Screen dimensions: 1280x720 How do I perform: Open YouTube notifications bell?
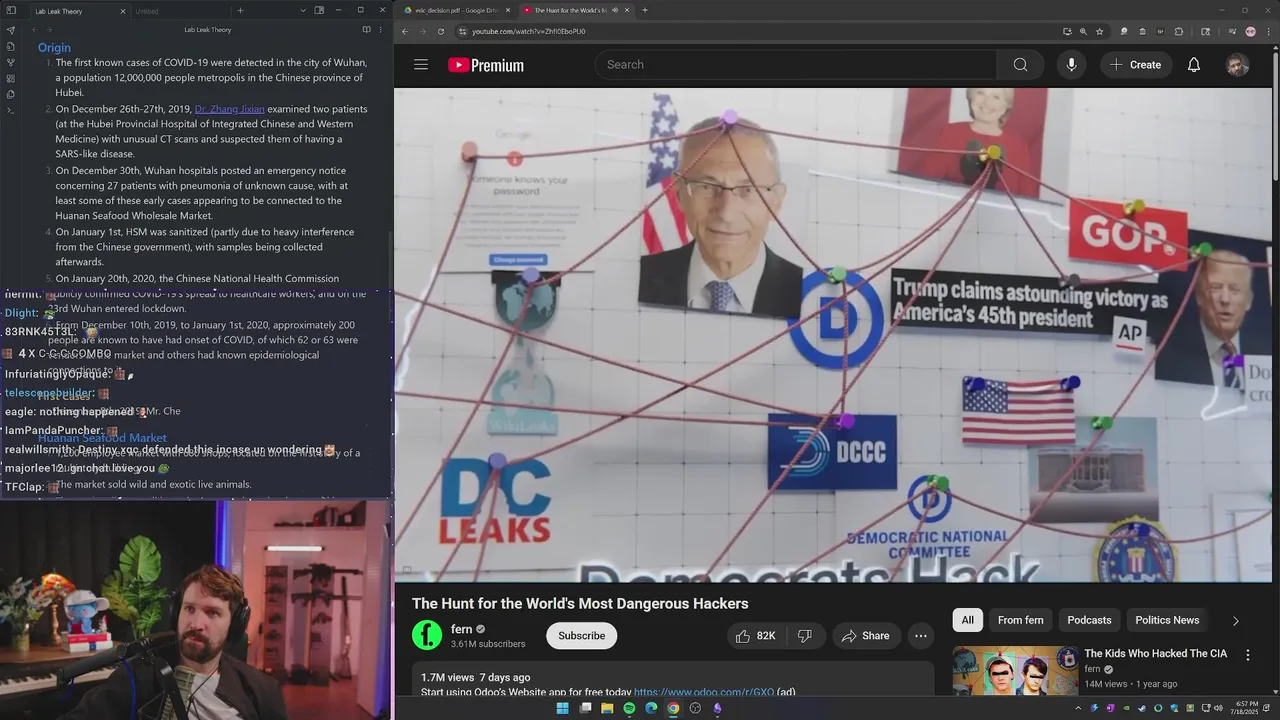[x=1194, y=65]
